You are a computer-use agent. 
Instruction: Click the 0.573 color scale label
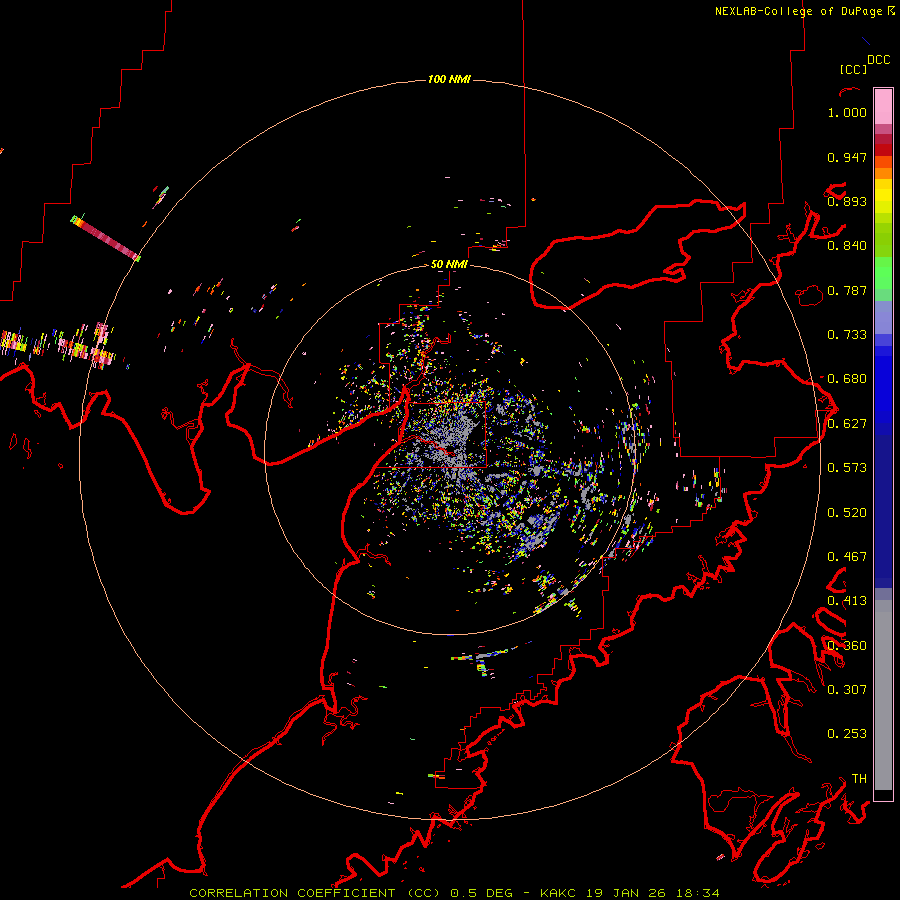pyautogui.click(x=847, y=468)
